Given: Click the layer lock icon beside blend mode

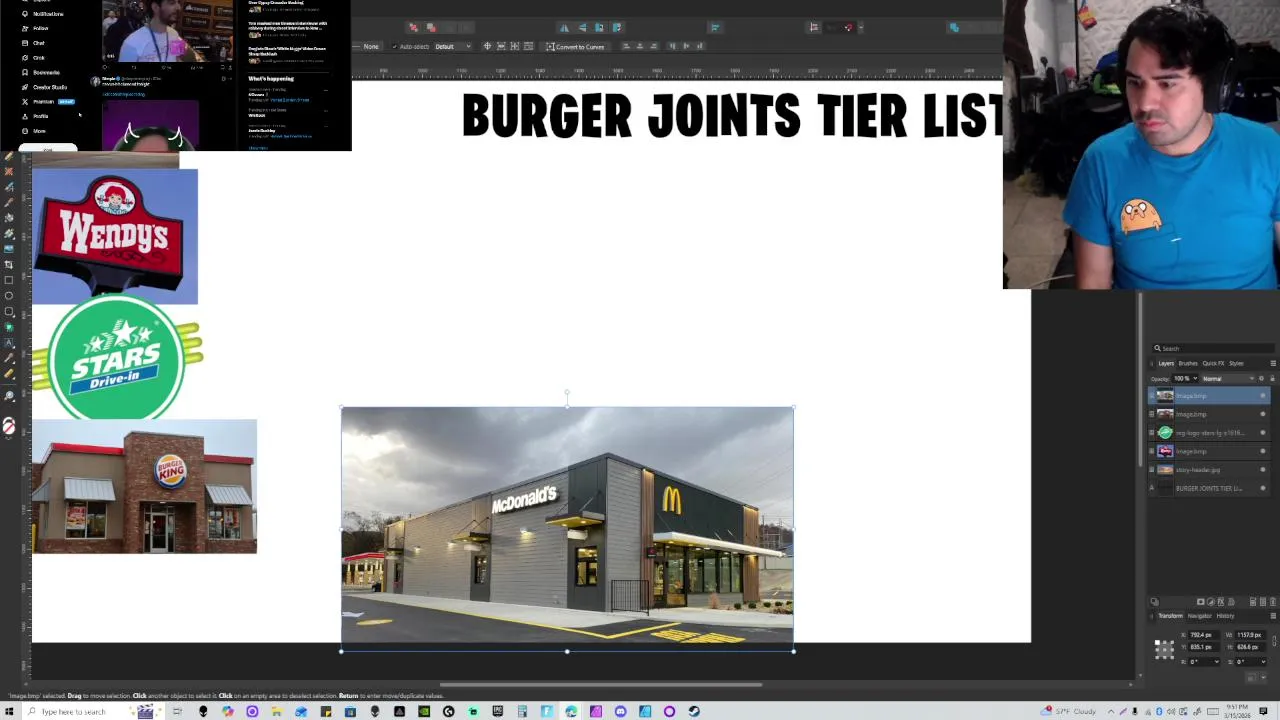Looking at the screenshot, I should 1272,379.
